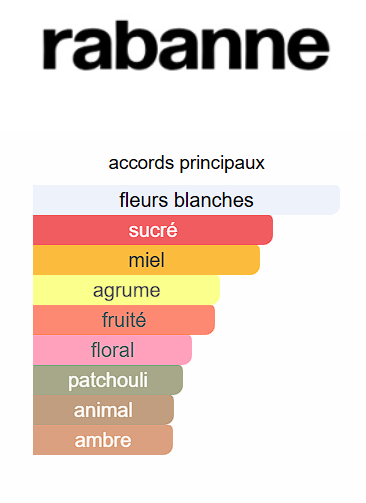Image resolution: width=366 pixels, height=503 pixels.
Task: Click the 'agrume' text
Action: point(127,291)
